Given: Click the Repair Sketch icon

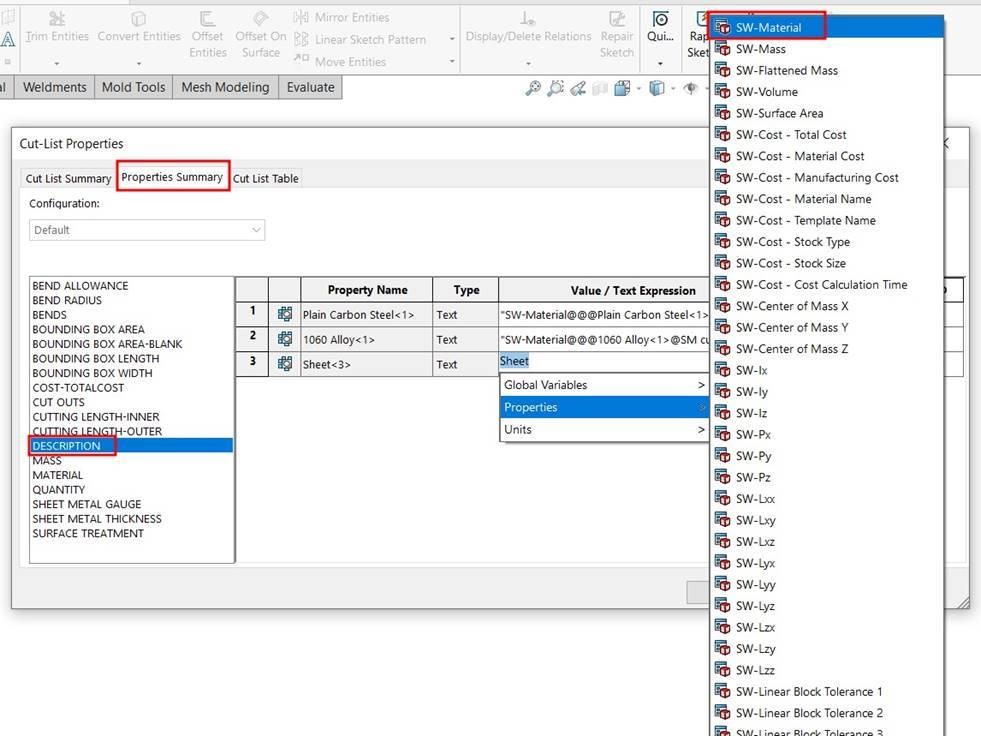Looking at the screenshot, I should pos(617,18).
